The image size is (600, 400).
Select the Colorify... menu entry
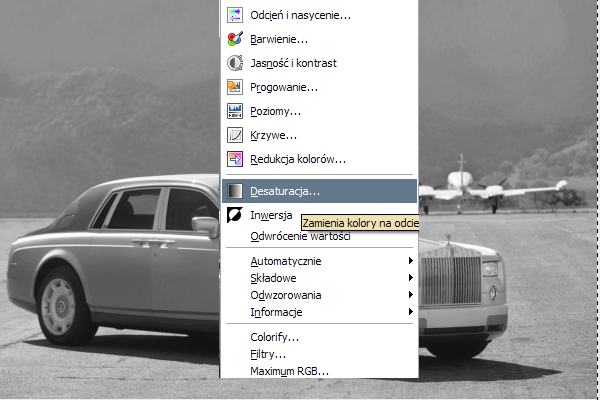(274, 337)
